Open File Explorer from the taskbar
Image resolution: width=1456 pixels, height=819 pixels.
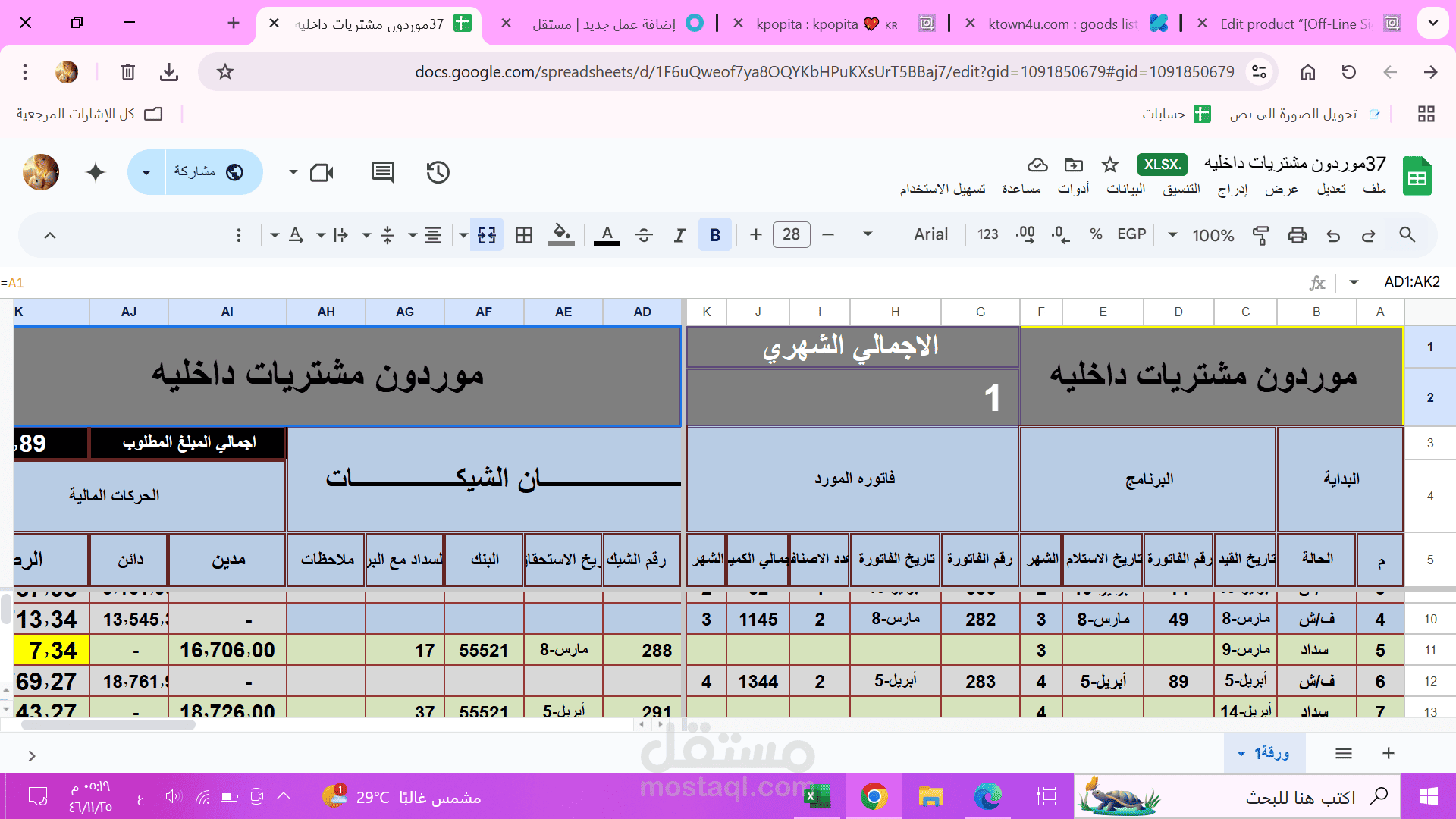[930, 796]
